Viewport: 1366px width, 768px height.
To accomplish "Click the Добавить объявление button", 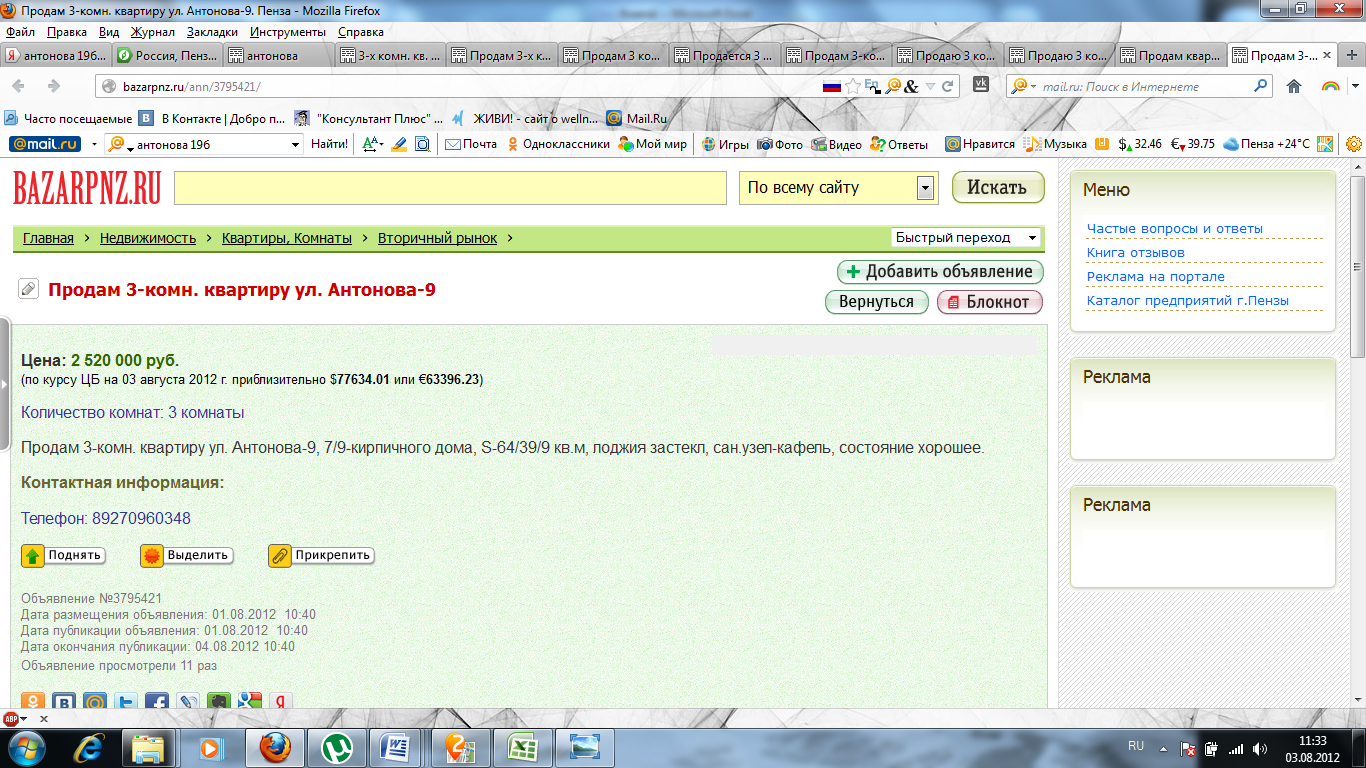I will tap(940, 272).
